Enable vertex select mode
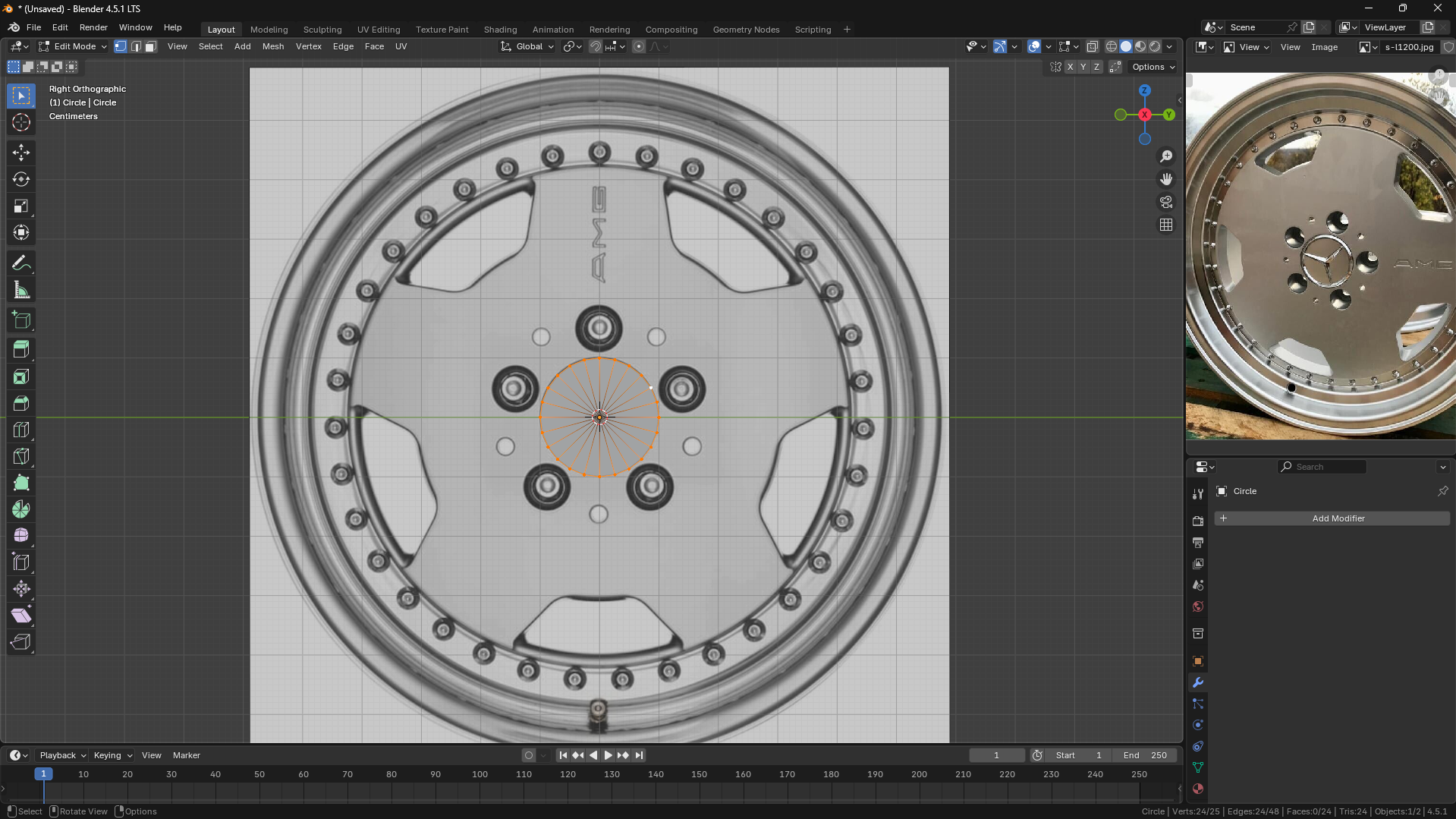The image size is (1456, 819). pyautogui.click(x=121, y=46)
